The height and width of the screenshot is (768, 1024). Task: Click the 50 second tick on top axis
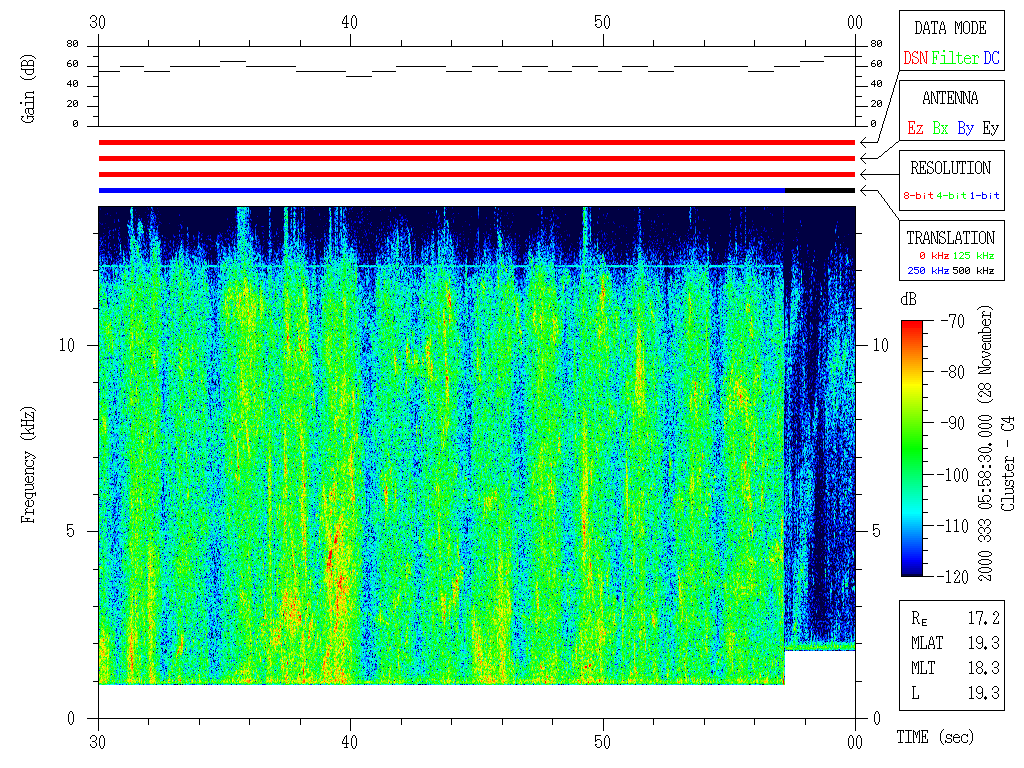603,22
